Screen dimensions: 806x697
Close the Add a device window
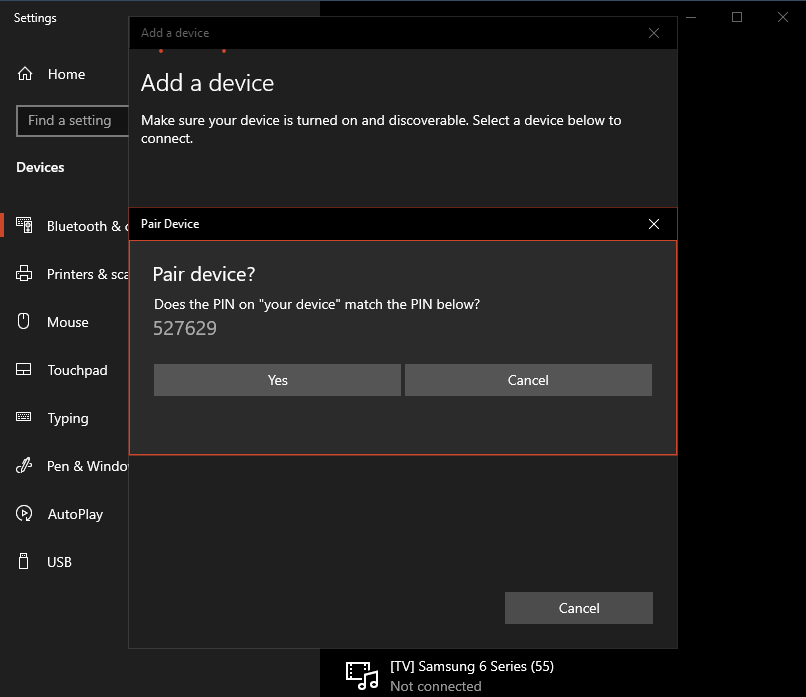pos(654,32)
